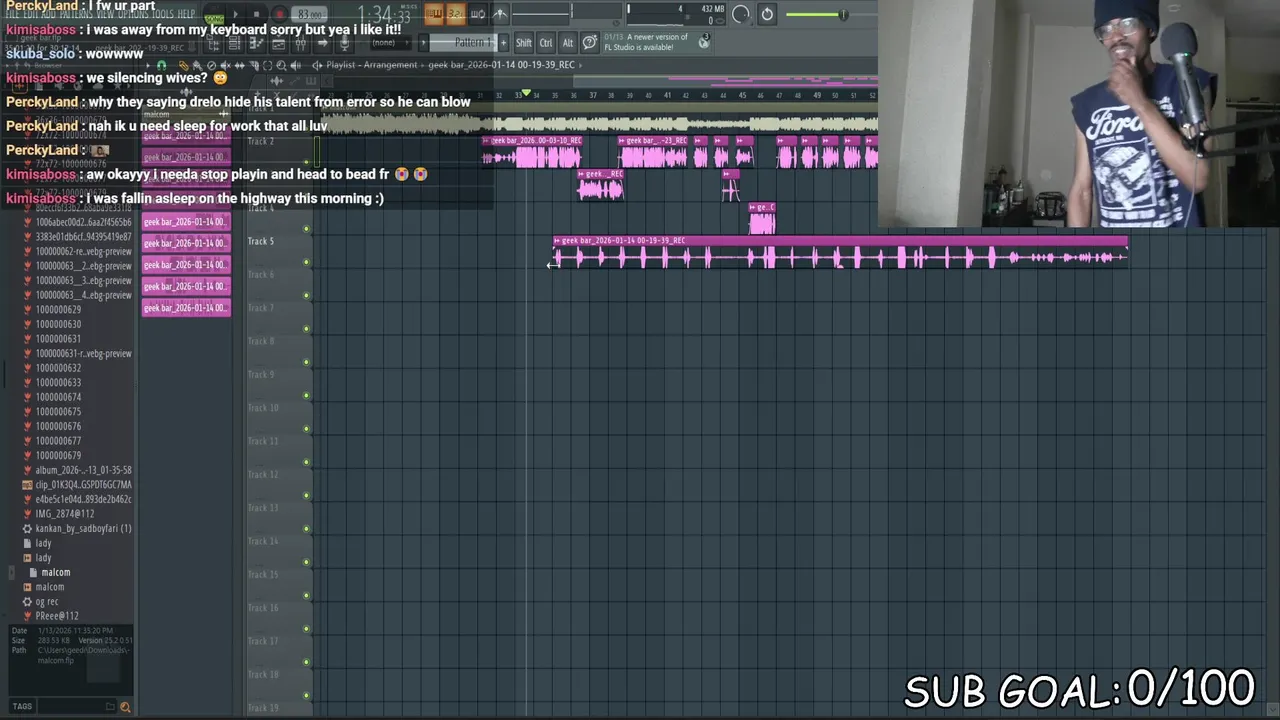
Task: Click the help speech bubble question icon
Action: (x=590, y=42)
